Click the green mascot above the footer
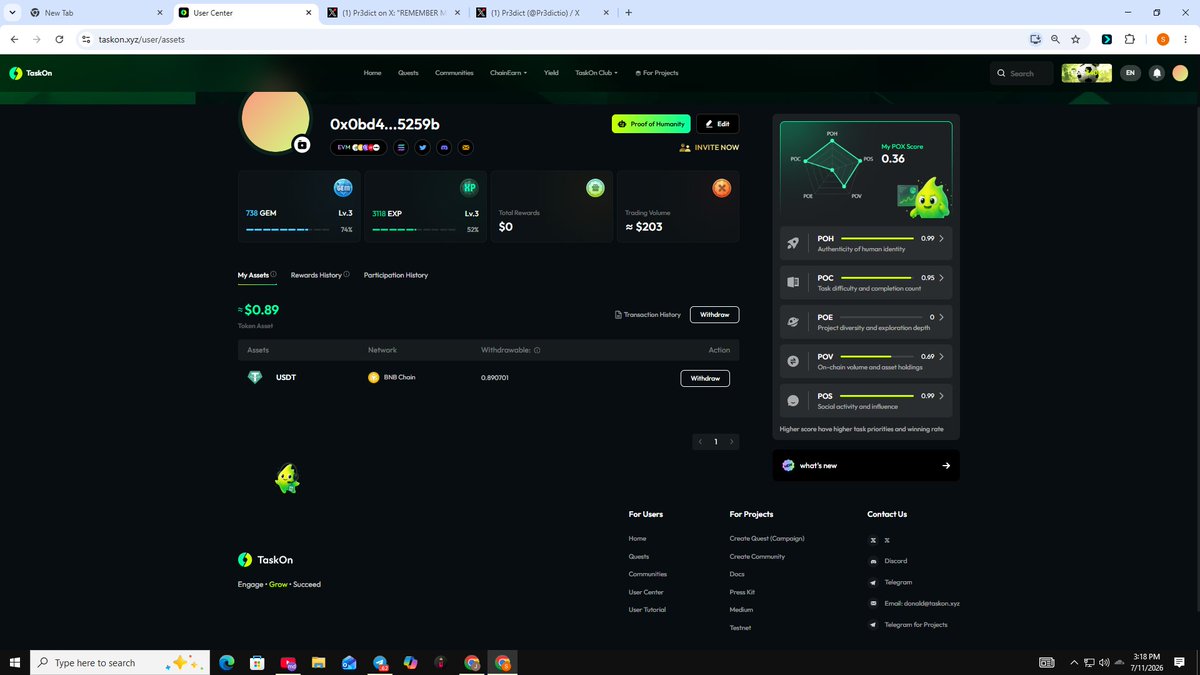This screenshot has width=1200, height=675. coord(287,479)
